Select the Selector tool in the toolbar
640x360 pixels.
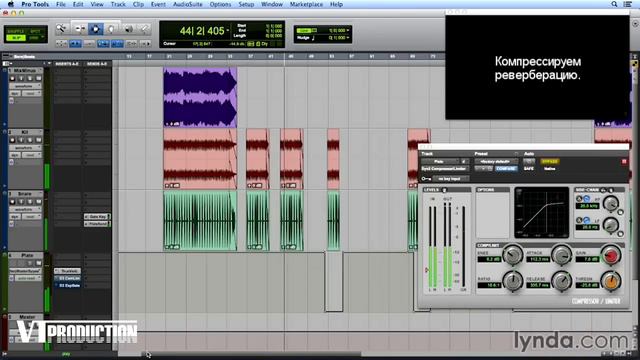[96, 29]
